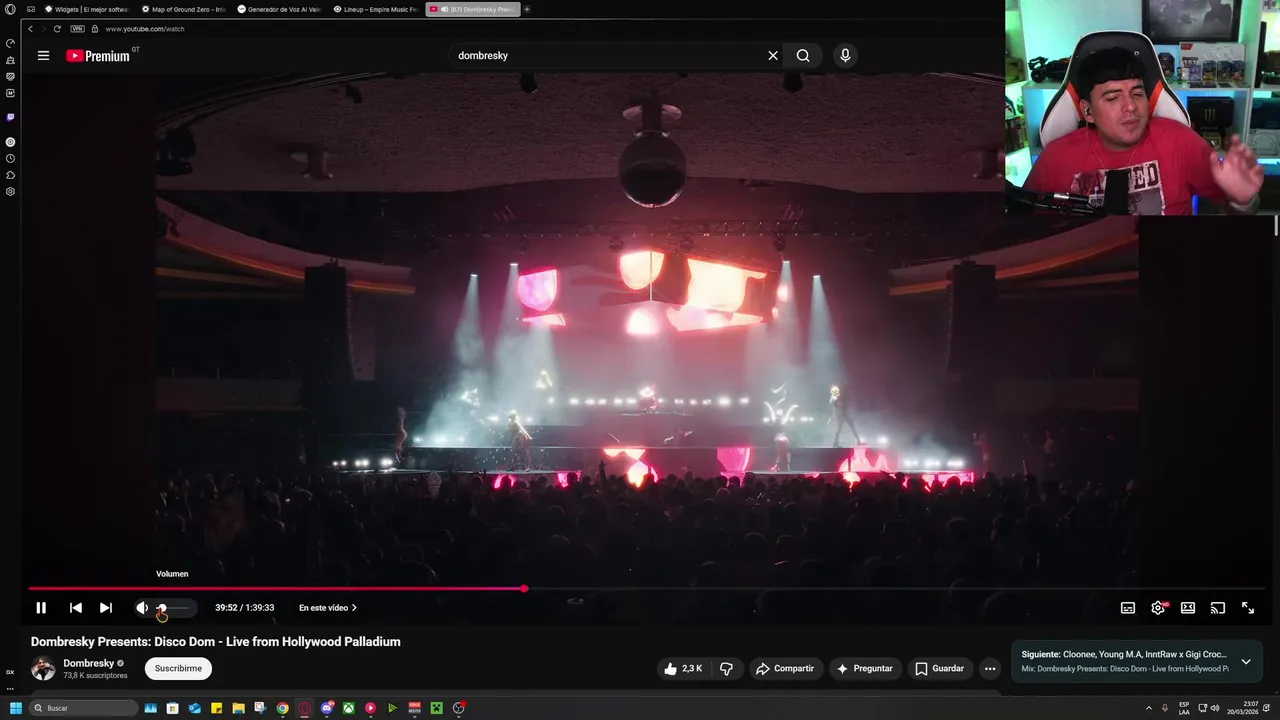The width and height of the screenshot is (1280, 720).
Task: Switch to the 'Map of Ground Zero' tab
Action: (x=184, y=9)
